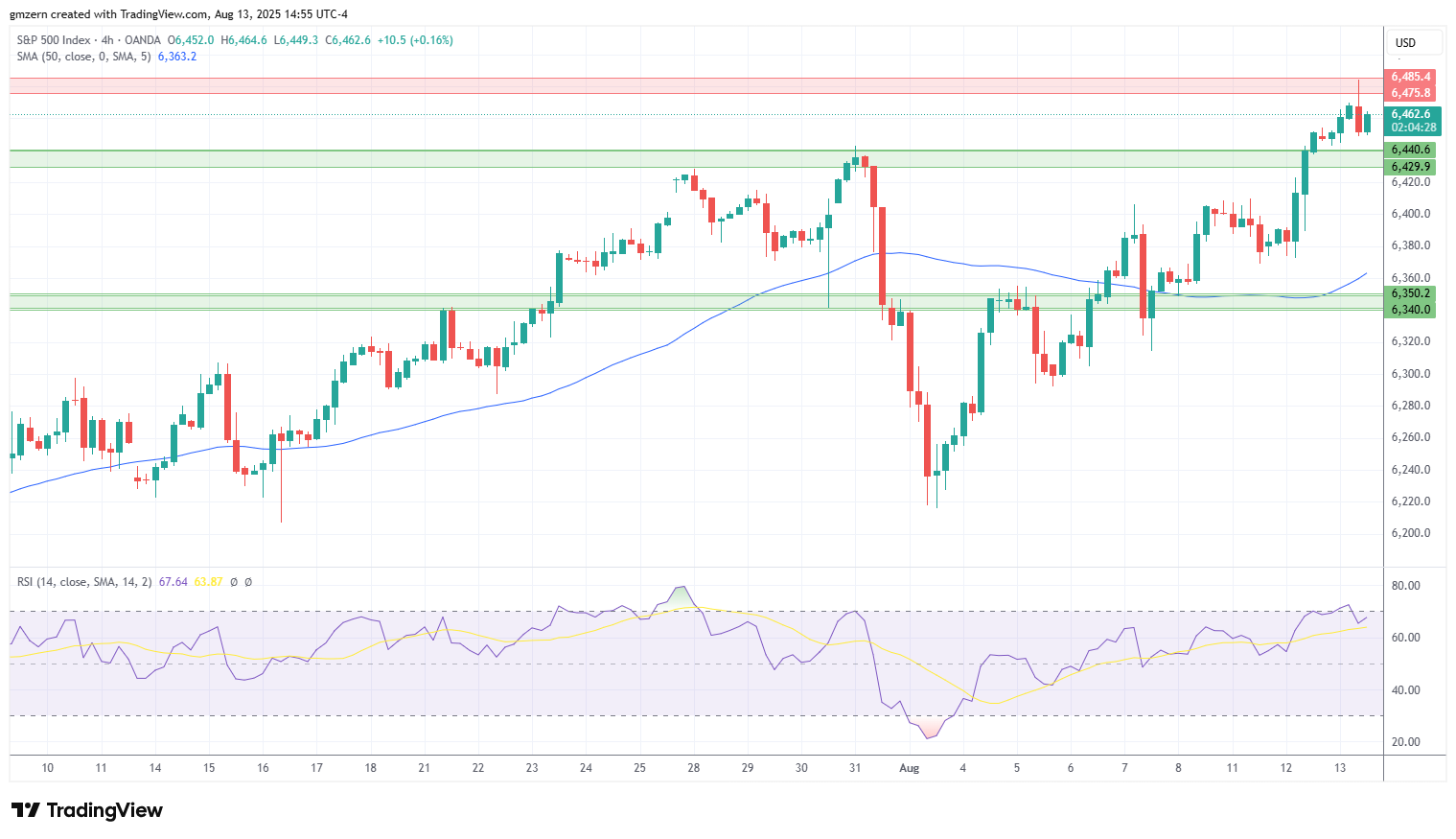Viewport: 1456px width, 839px height.
Task: Click date 6 on the time axis
Action: click(1071, 768)
